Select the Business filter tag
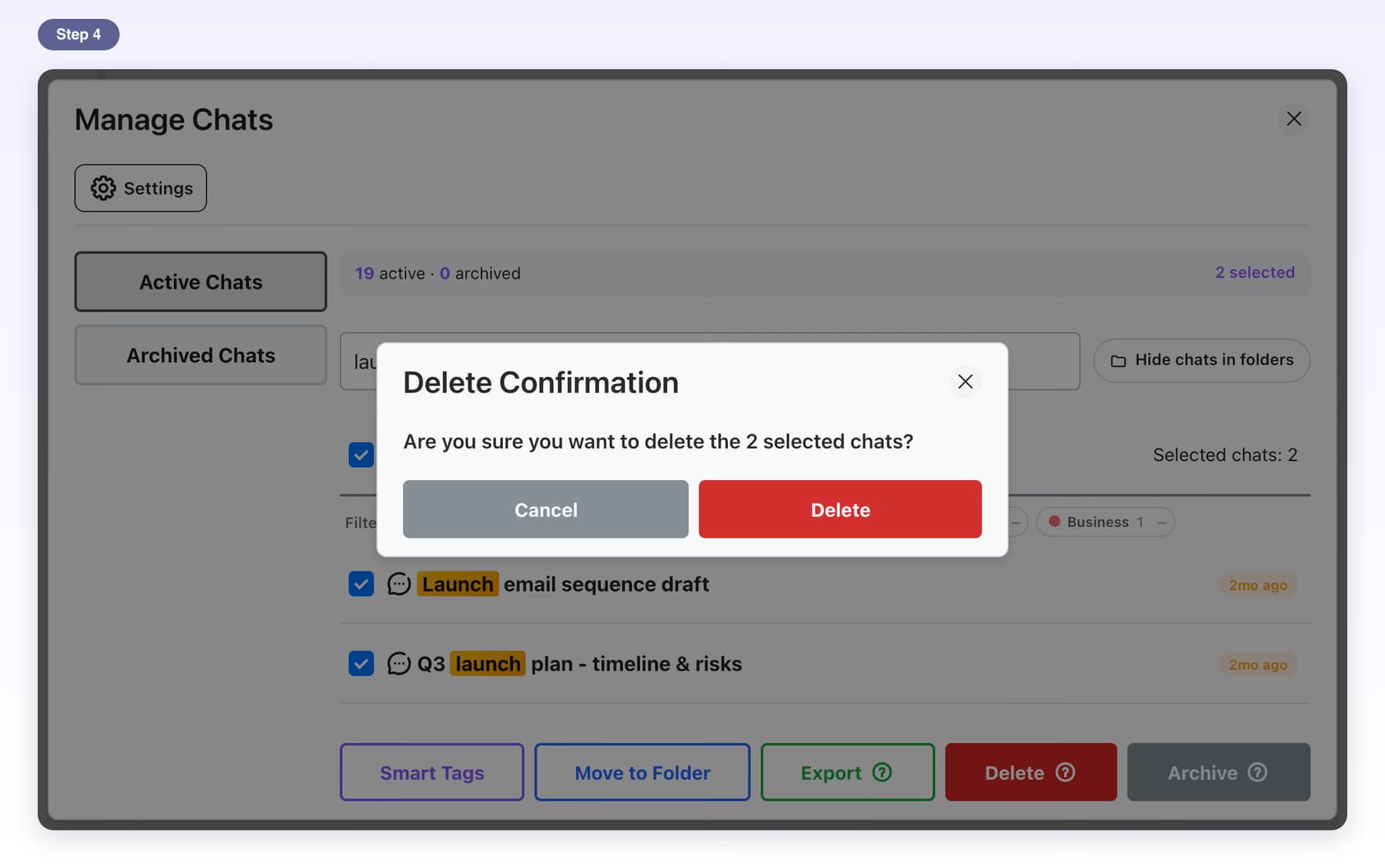The height and width of the screenshot is (868, 1385). (x=1105, y=522)
